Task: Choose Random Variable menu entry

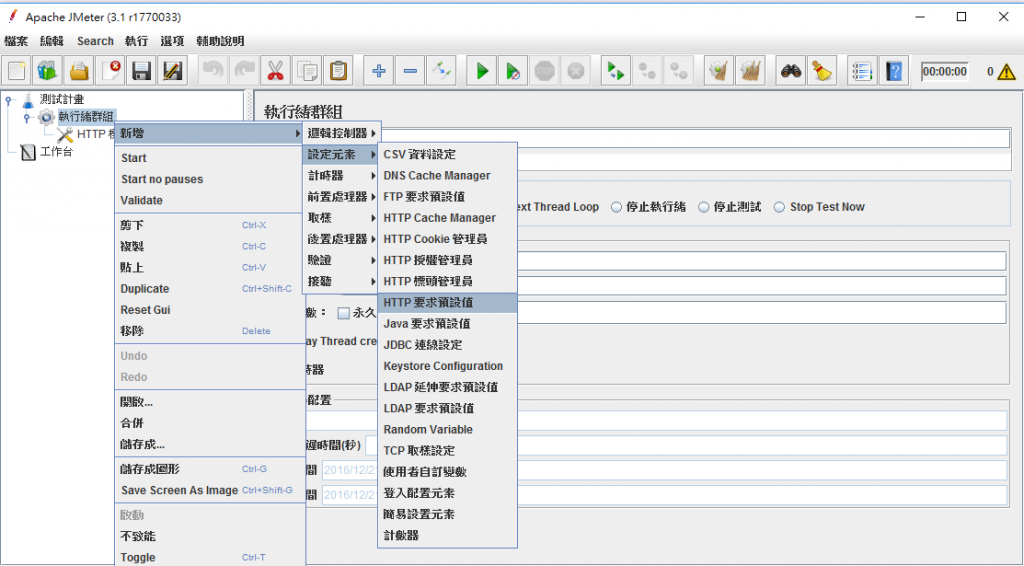Action: 447,430
